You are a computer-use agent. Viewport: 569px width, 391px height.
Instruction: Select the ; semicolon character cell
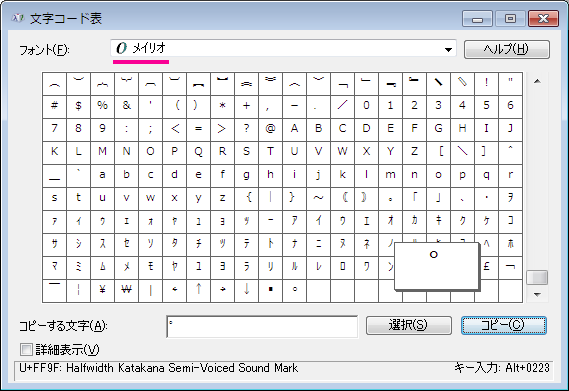150,129
